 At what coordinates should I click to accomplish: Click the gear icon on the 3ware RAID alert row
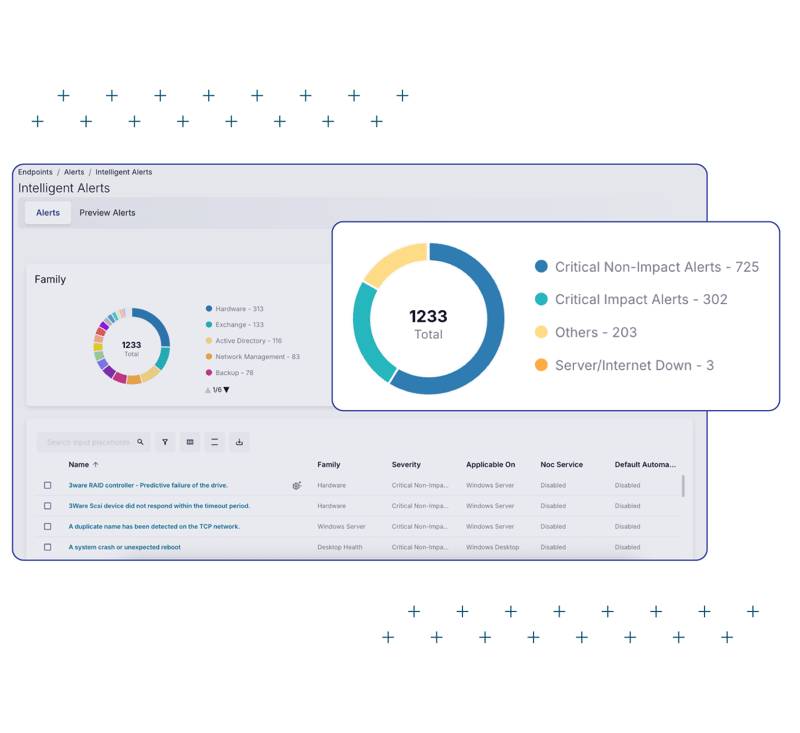click(297, 485)
